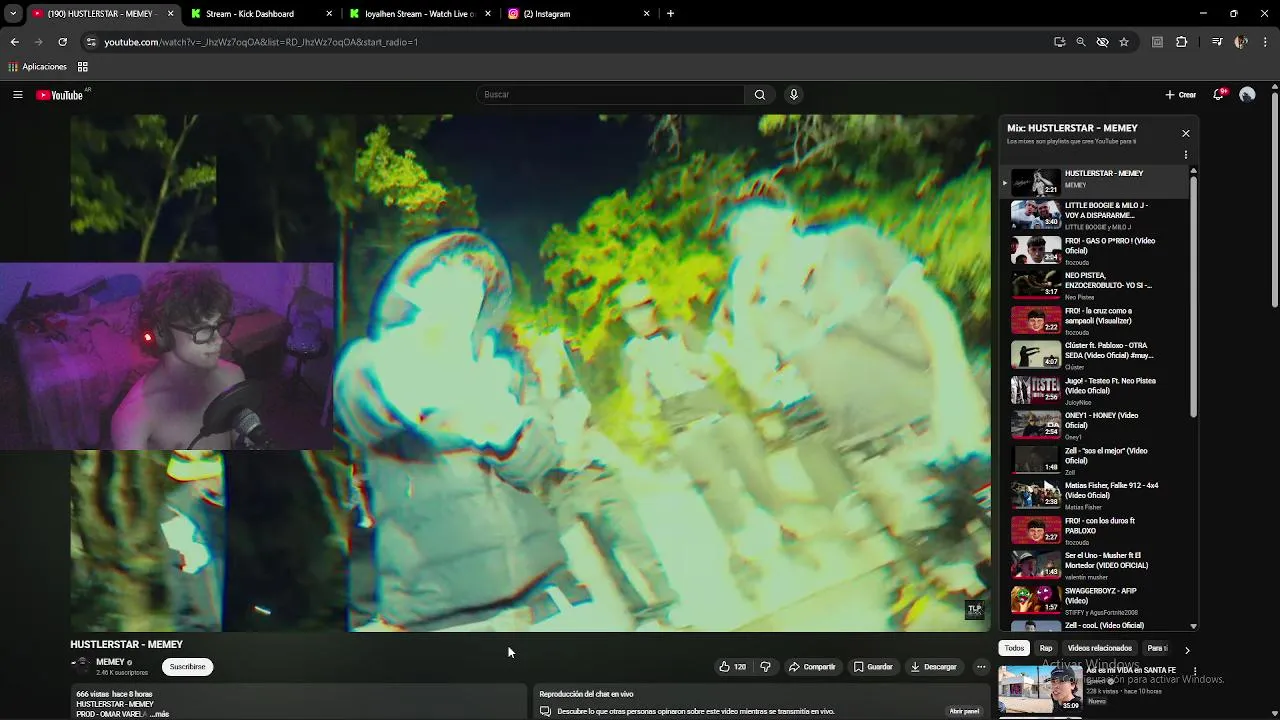Close the Instagram tab

646,14
